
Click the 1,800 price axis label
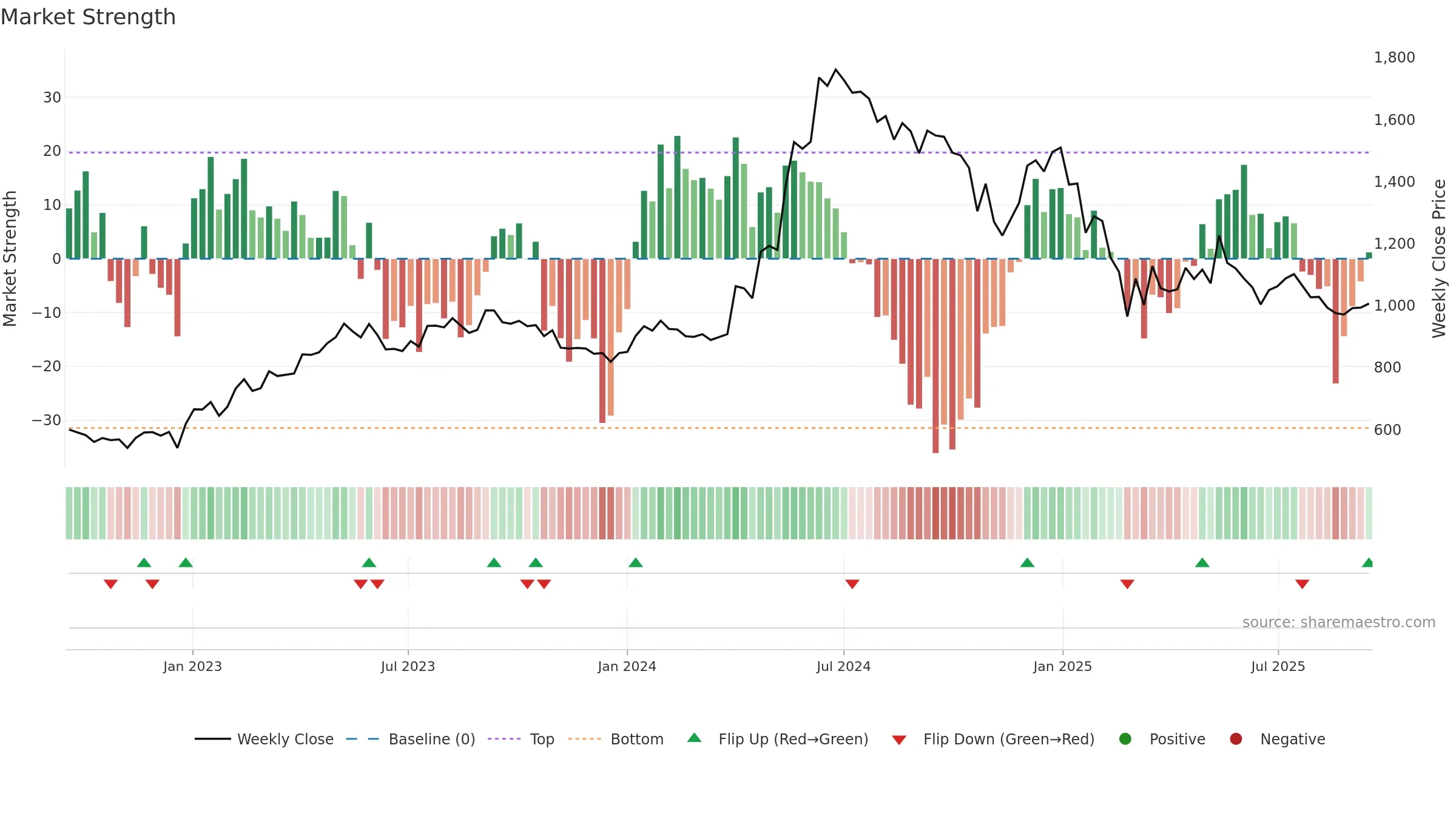point(1394,58)
